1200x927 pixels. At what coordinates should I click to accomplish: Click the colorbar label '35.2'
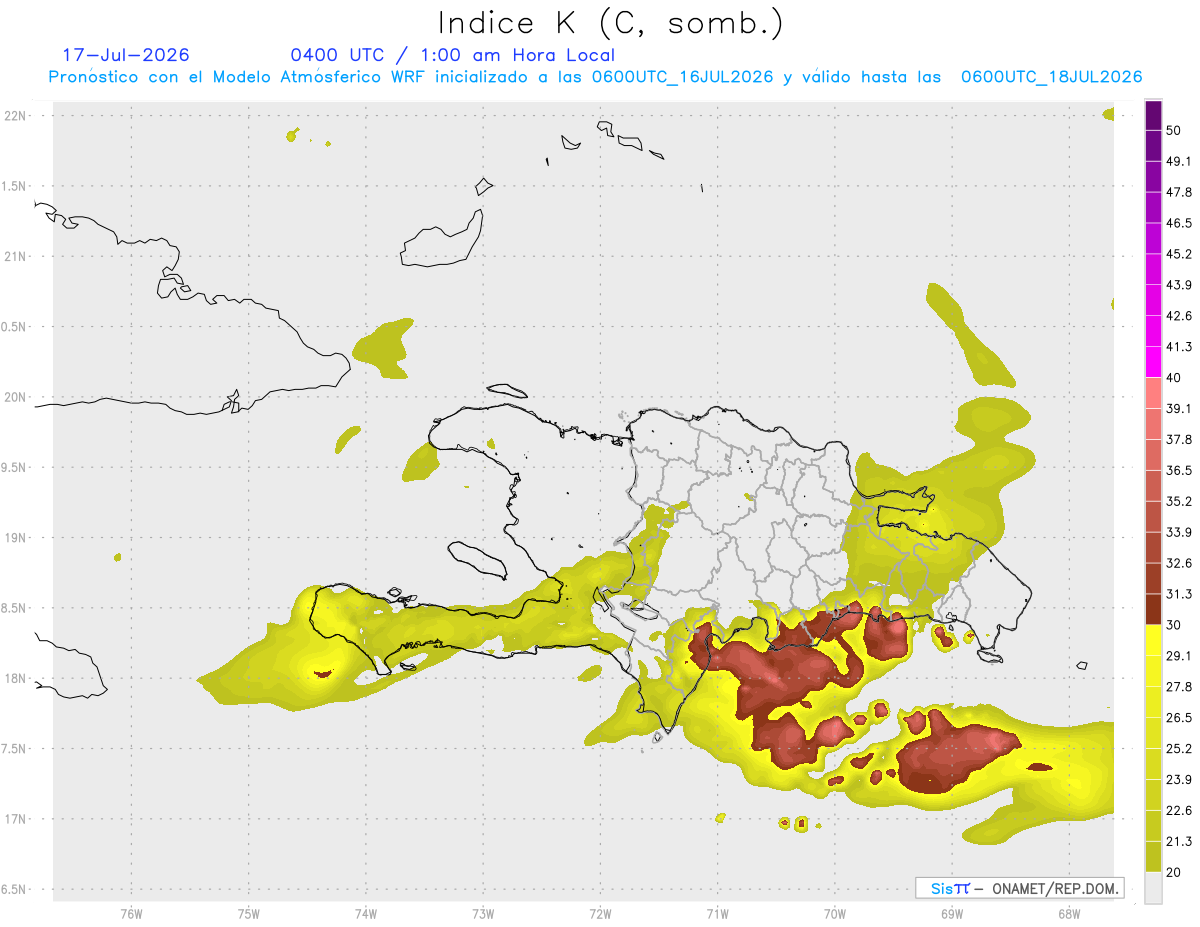coord(1179,502)
